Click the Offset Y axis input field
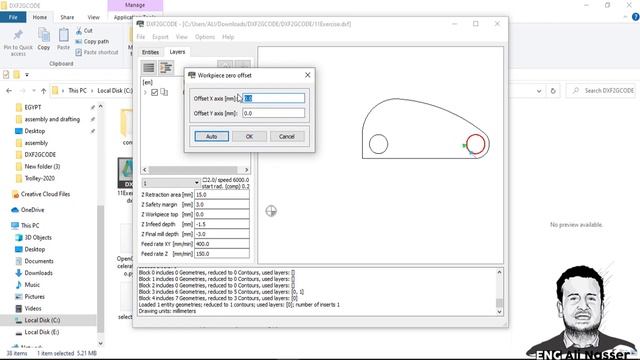This screenshot has height=360, width=640. click(273, 113)
